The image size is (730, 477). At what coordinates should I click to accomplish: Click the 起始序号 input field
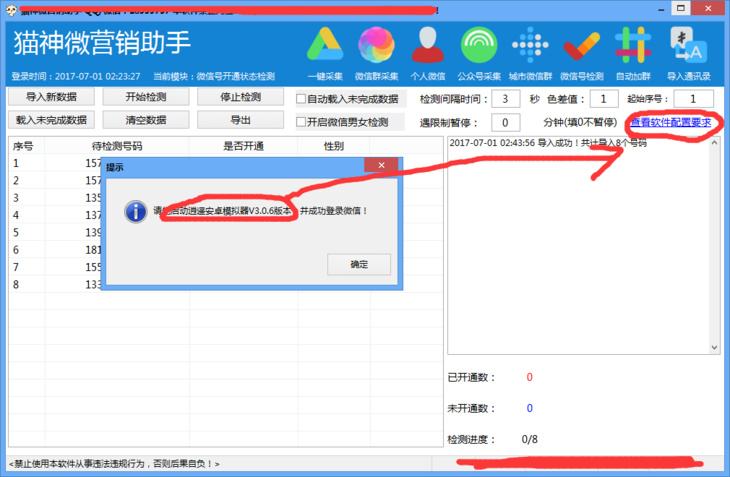point(693,99)
